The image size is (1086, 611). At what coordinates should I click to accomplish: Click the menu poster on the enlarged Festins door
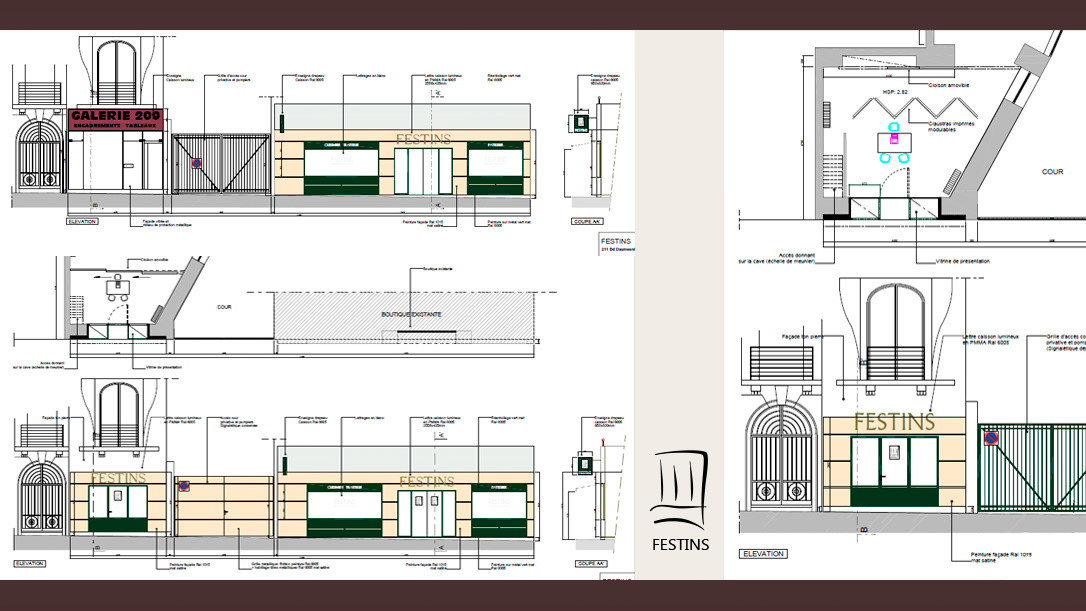(894, 453)
